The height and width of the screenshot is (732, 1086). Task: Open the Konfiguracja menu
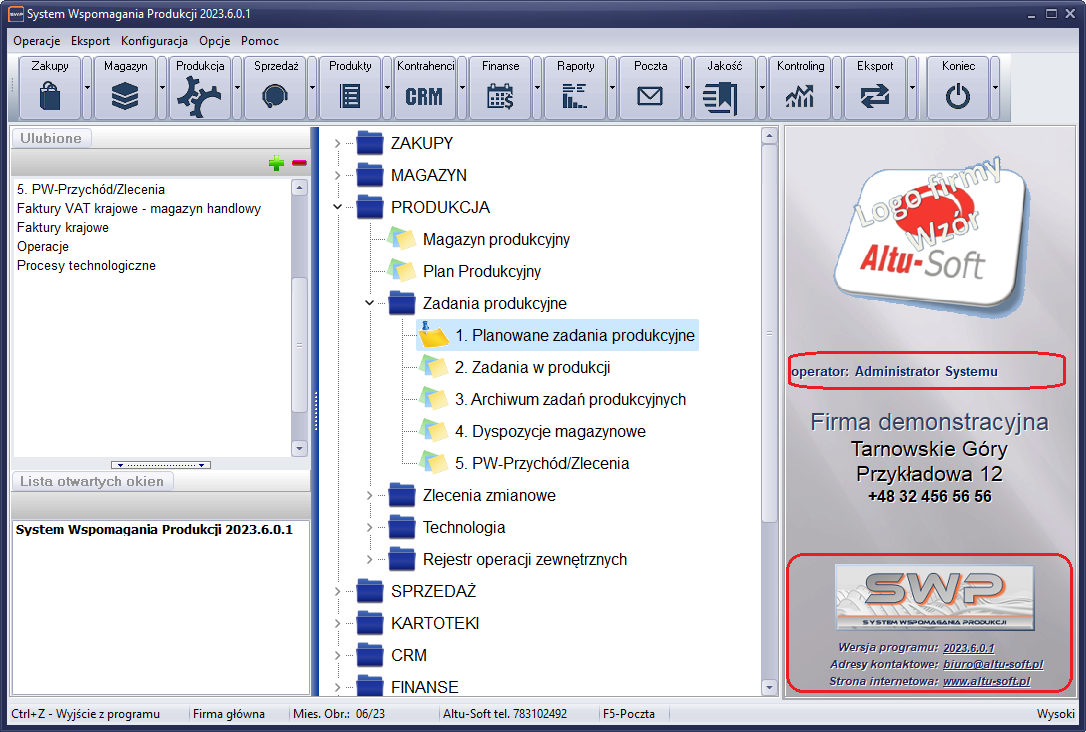[154, 41]
